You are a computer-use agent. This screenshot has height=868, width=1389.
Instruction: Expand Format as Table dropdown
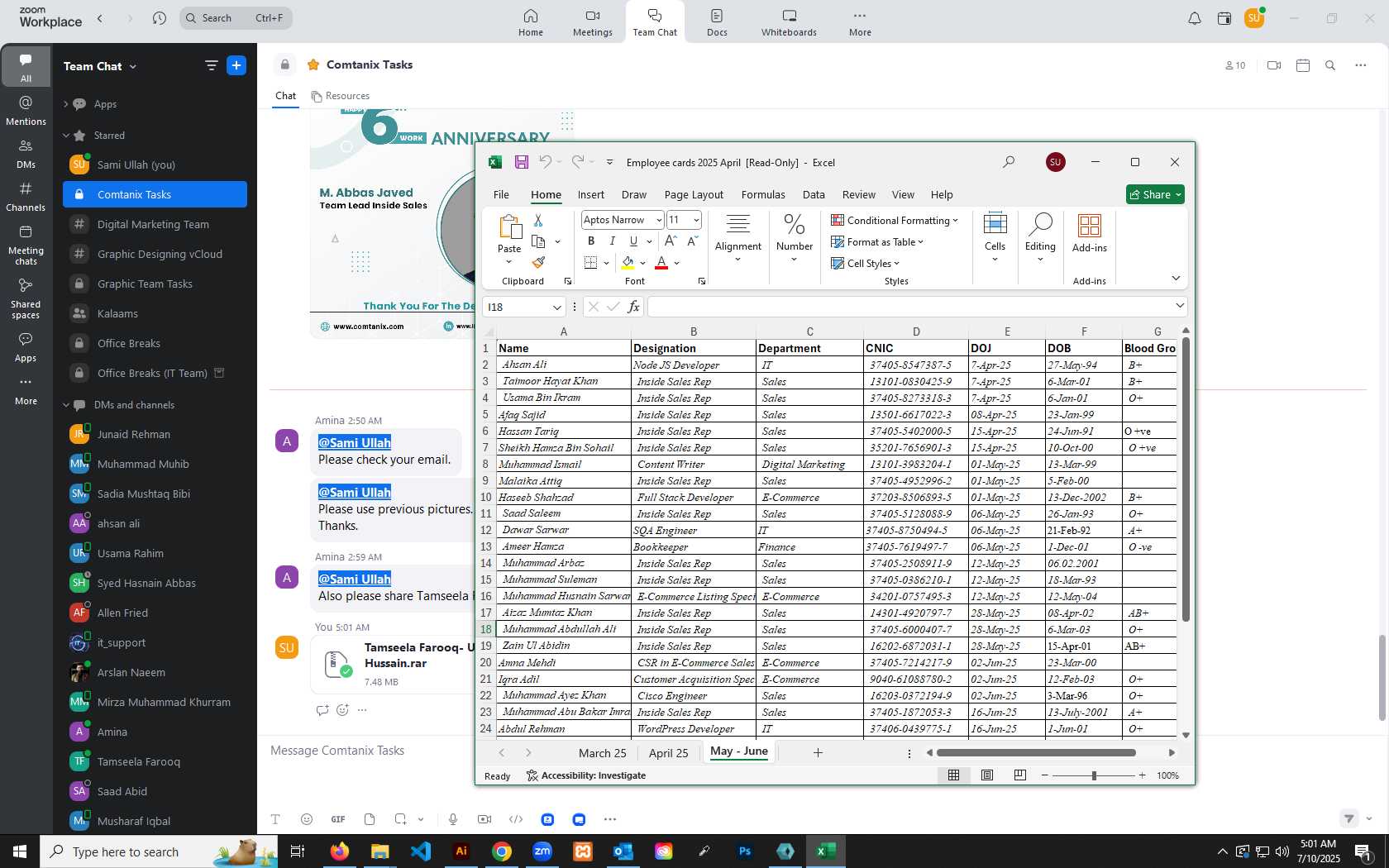(920, 242)
